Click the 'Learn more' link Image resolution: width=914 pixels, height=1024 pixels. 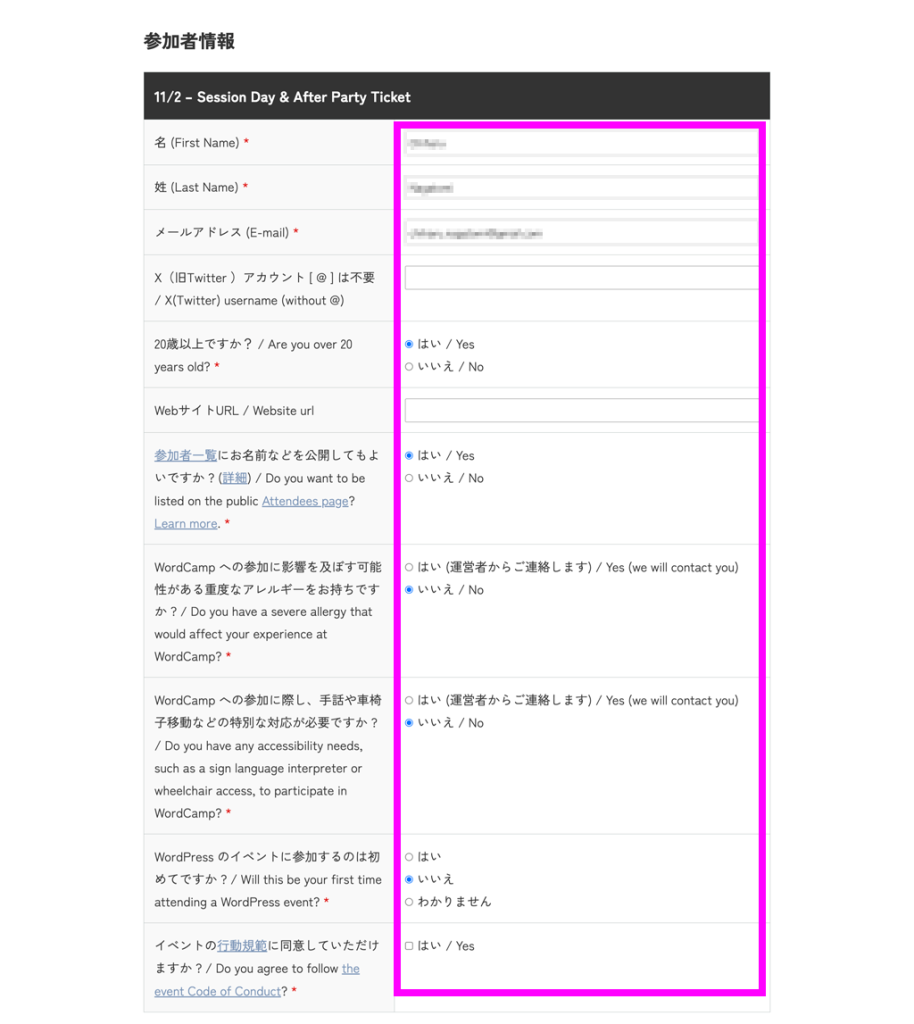click(x=185, y=523)
